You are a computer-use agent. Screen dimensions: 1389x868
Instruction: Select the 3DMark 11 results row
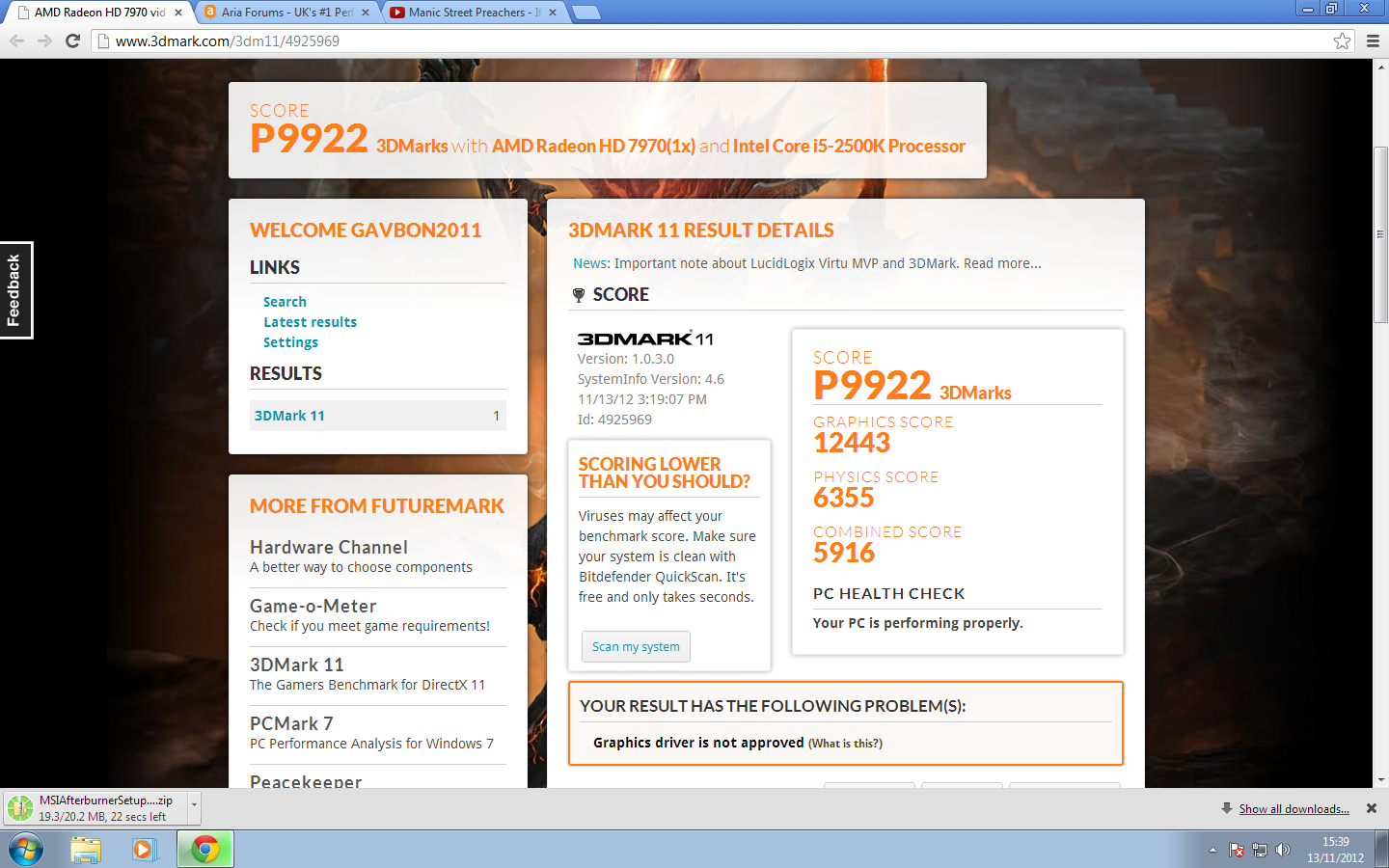pos(378,416)
